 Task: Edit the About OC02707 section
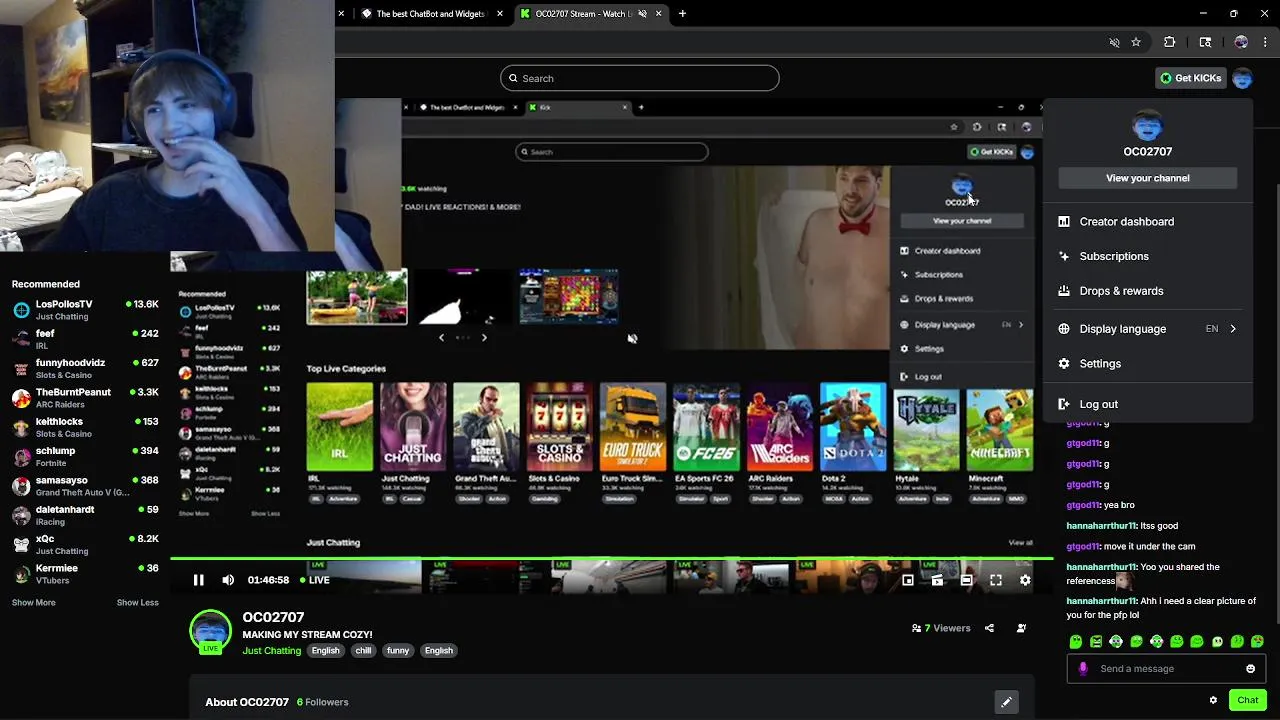[1006, 702]
